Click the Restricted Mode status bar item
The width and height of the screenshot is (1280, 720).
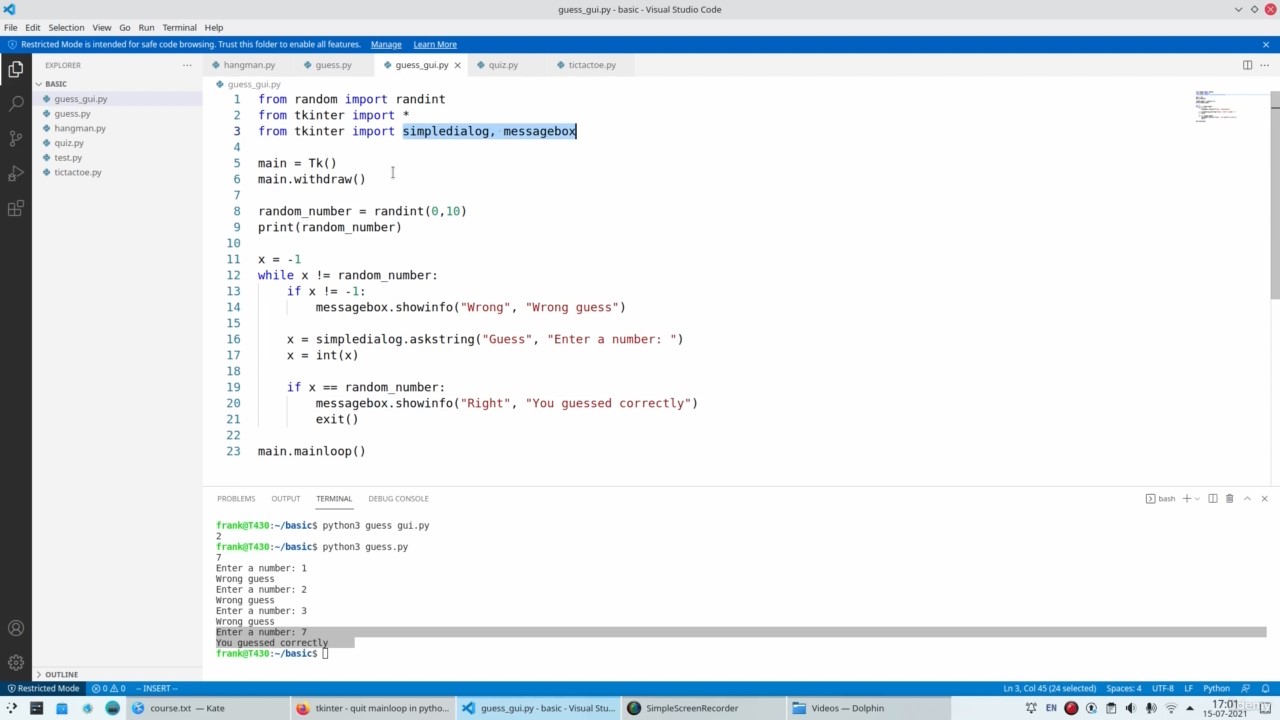pyautogui.click(x=42, y=688)
